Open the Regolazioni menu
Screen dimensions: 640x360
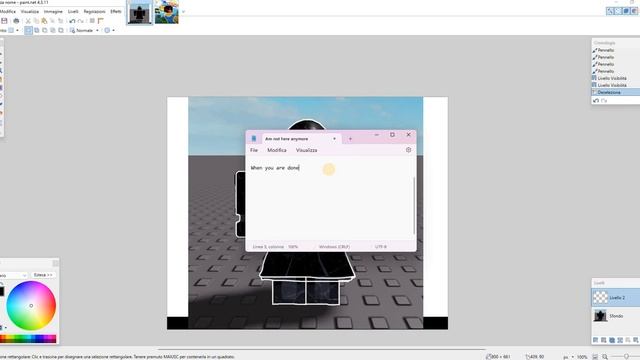pyautogui.click(x=94, y=11)
